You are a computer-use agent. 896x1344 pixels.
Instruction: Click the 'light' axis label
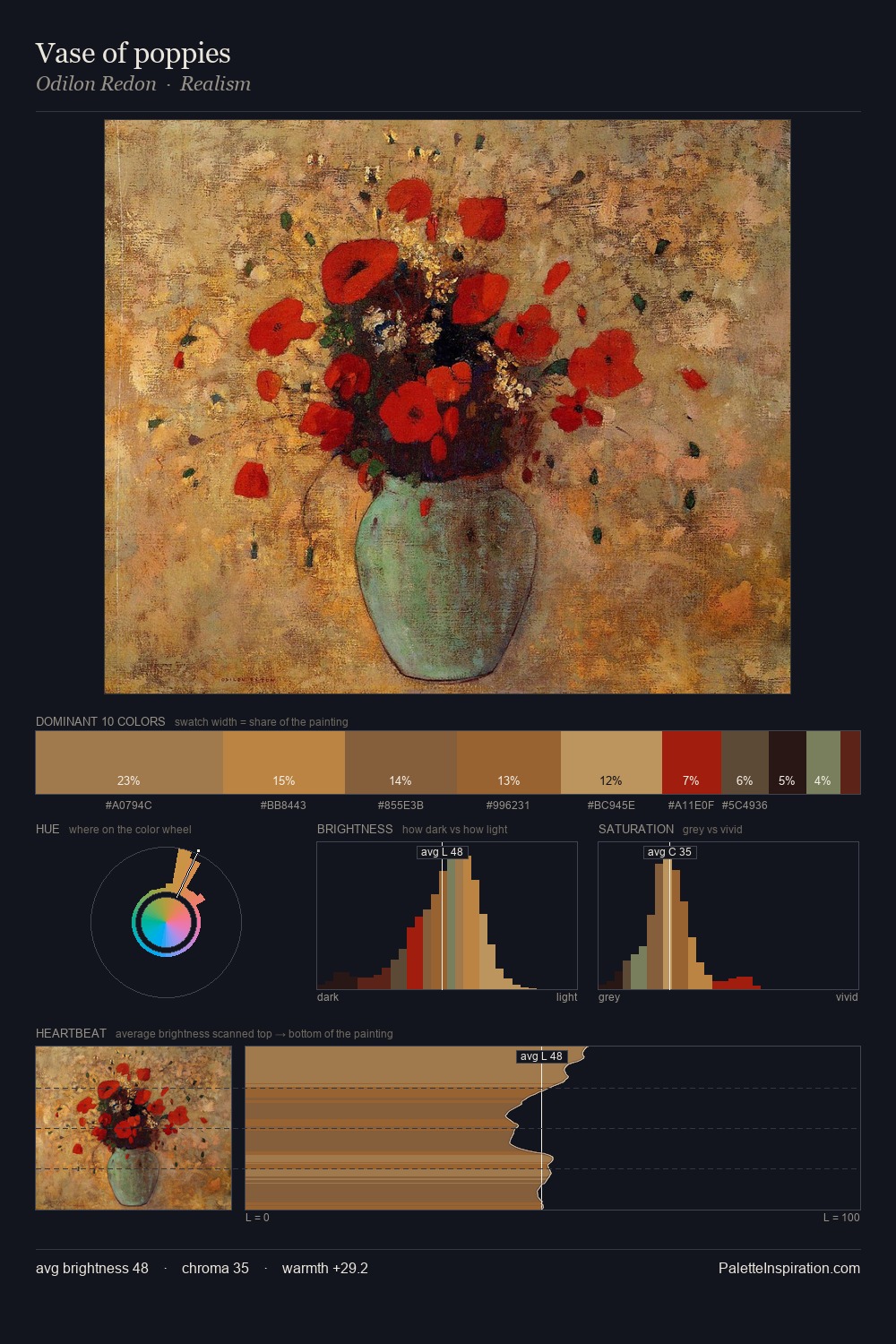[x=566, y=997]
